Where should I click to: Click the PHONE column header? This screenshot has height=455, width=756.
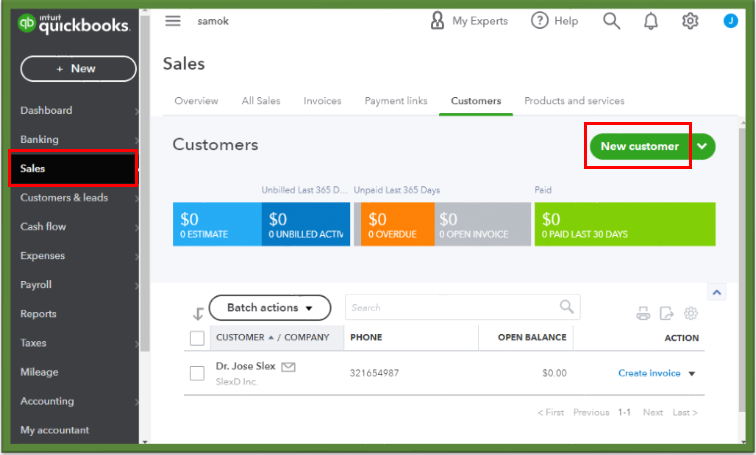(x=366, y=337)
